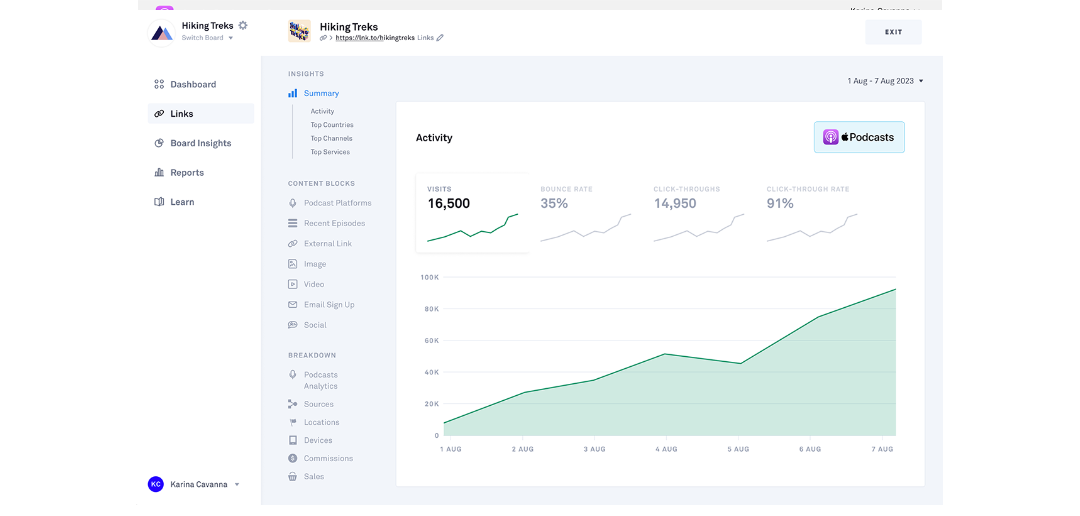Image resolution: width=1080 pixels, height=516 pixels.
Task: Open the Commissions breakdown
Action: click(328, 458)
